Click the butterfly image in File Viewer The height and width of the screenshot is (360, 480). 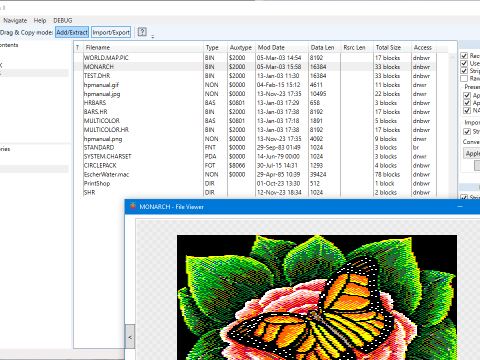[317, 297]
